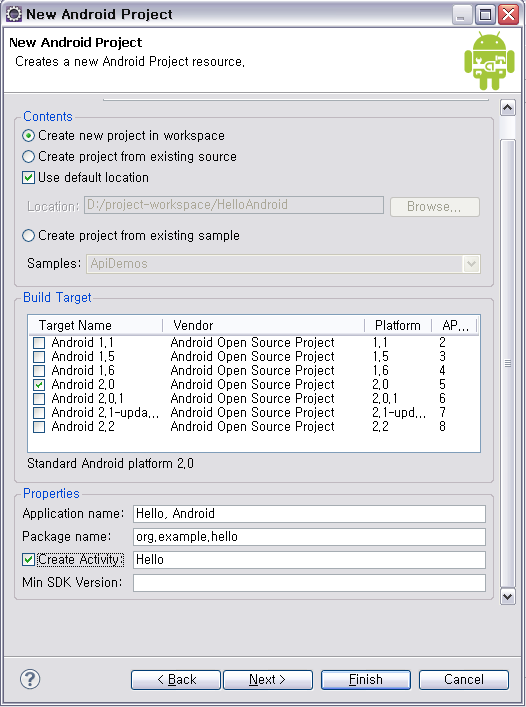Check the Android 1.5 build target
Screen dimensions: 526x707
point(39,357)
